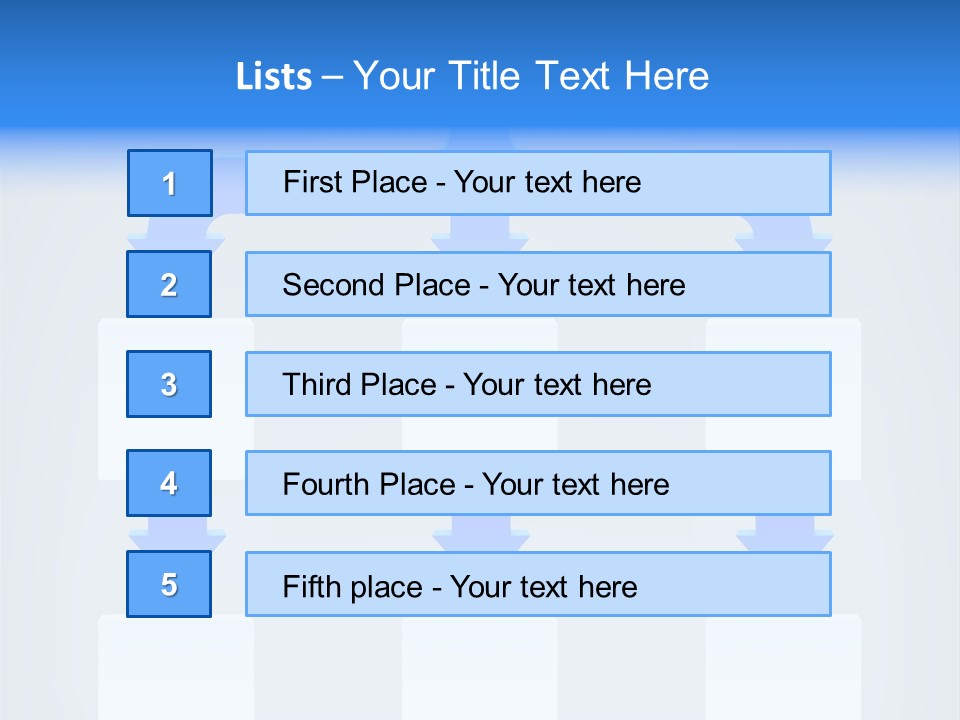Image resolution: width=960 pixels, height=720 pixels.
Task: Click center arrow below First Place bar
Action: [x=480, y=233]
